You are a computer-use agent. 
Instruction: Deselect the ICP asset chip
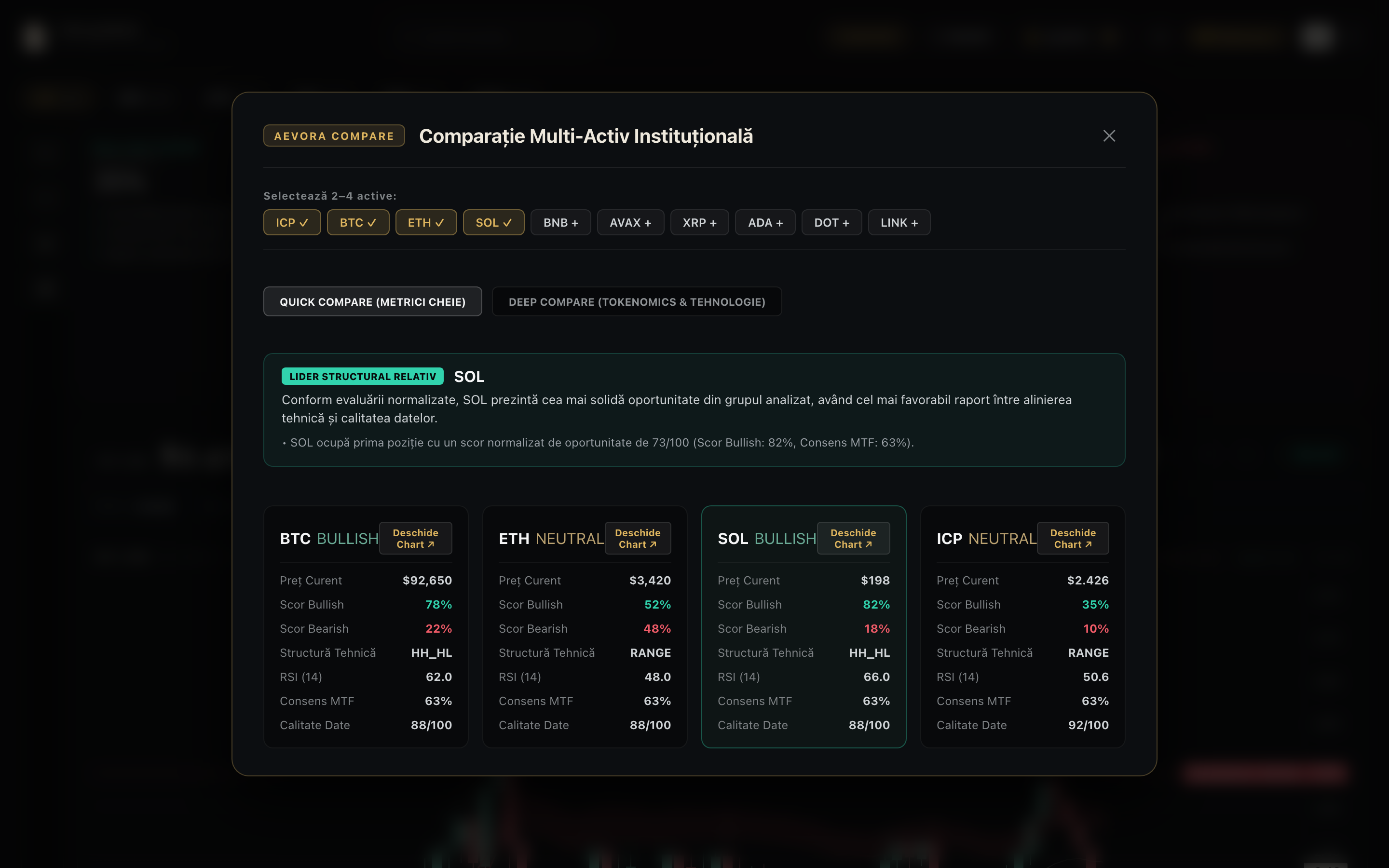(x=292, y=223)
